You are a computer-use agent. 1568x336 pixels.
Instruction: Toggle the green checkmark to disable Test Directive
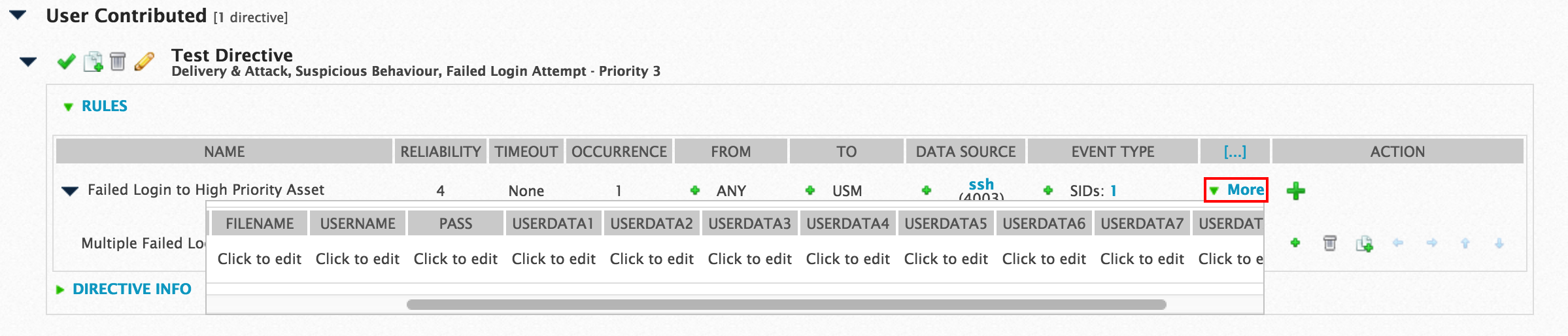66,61
